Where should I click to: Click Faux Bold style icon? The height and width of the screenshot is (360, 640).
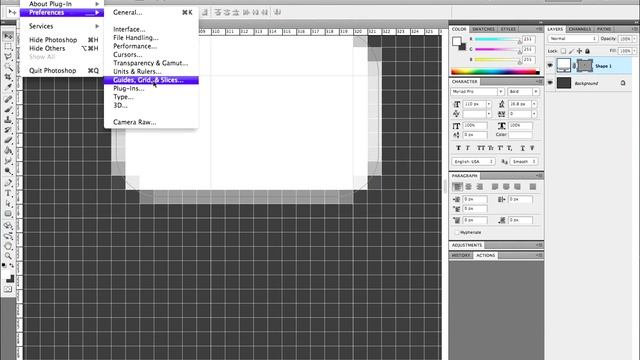tap(458, 148)
